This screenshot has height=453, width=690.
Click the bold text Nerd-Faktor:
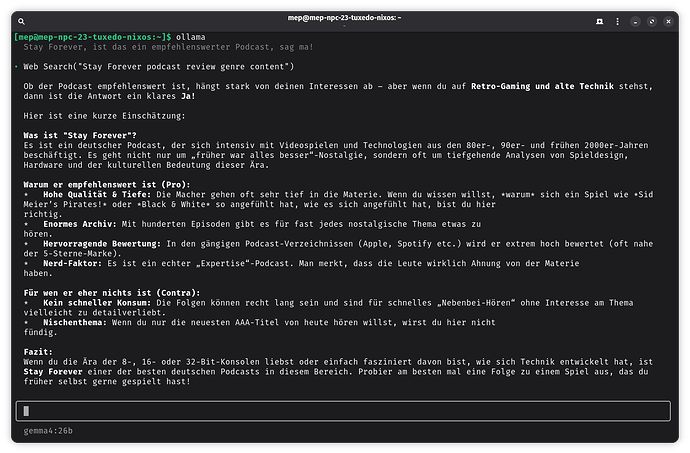pos(72,263)
